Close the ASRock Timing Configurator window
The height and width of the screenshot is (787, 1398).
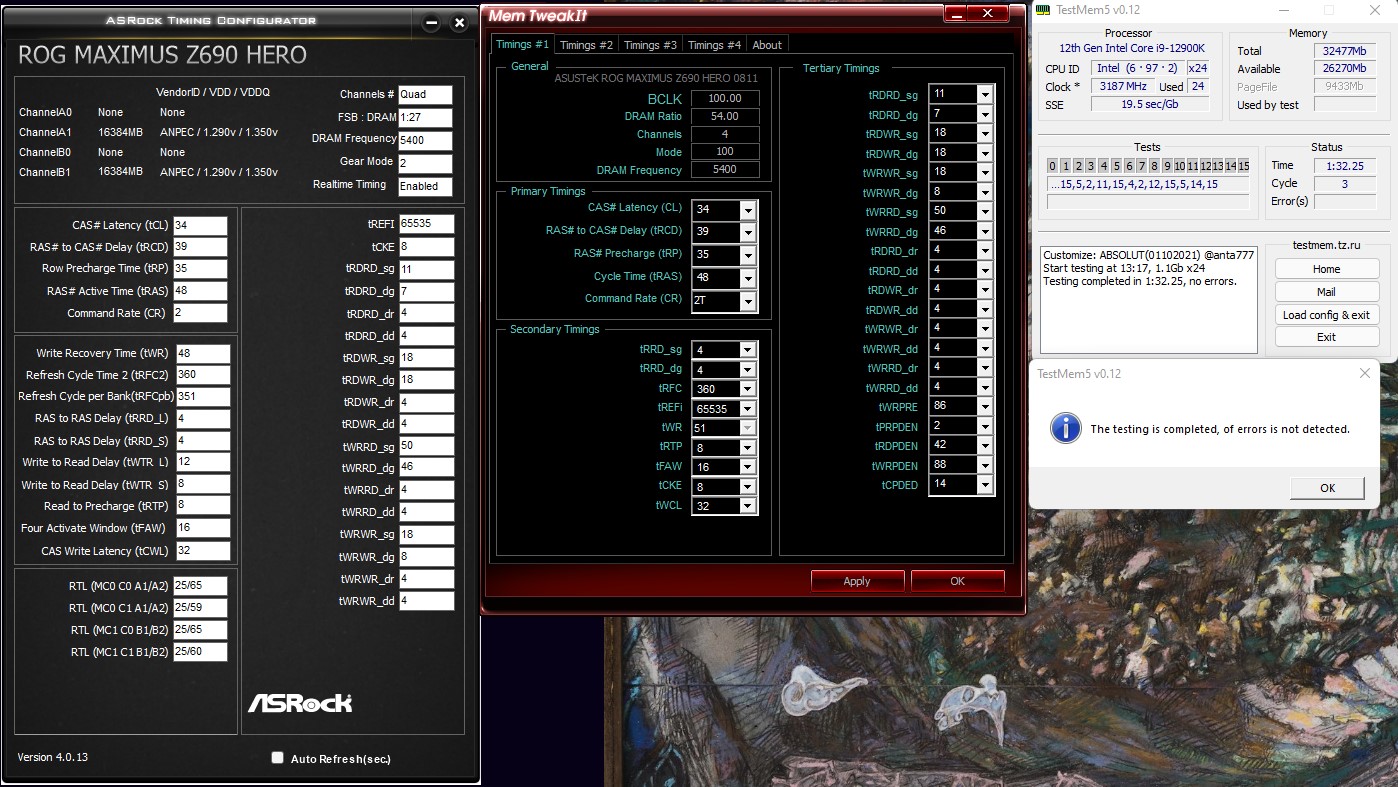coord(459,22)
